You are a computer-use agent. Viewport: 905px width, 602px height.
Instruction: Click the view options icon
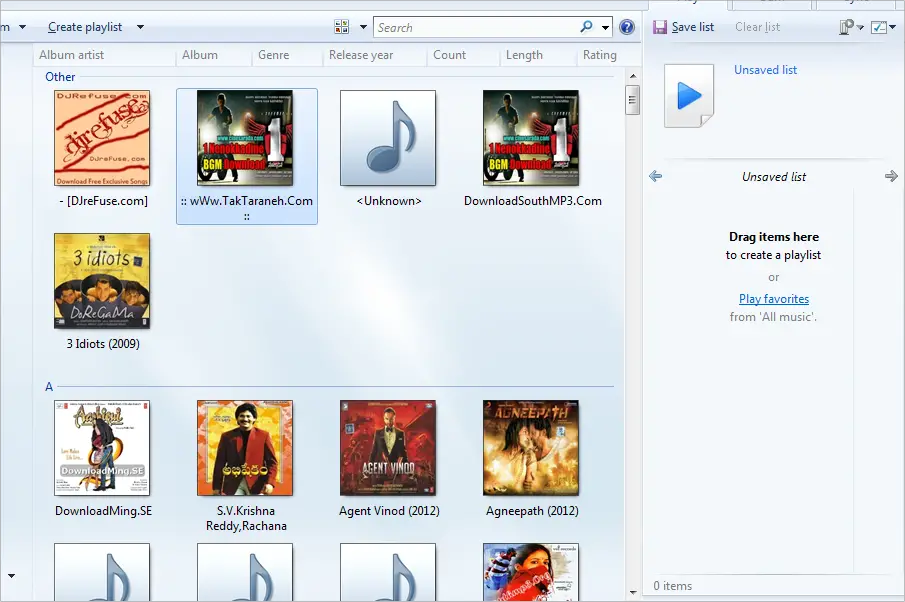pos(342,27)
